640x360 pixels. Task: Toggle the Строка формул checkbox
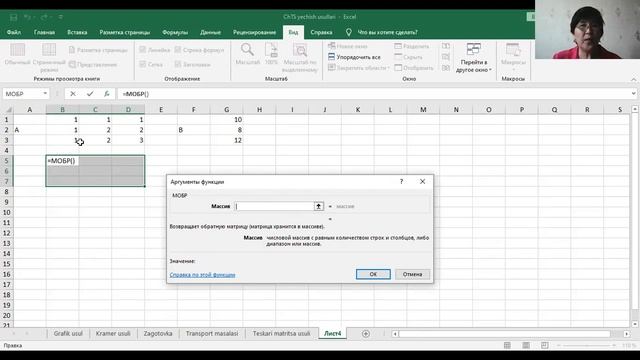coord(178,50)
